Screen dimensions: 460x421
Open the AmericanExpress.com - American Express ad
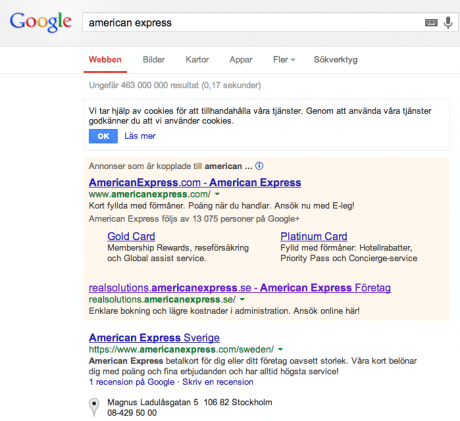[195, 183]
